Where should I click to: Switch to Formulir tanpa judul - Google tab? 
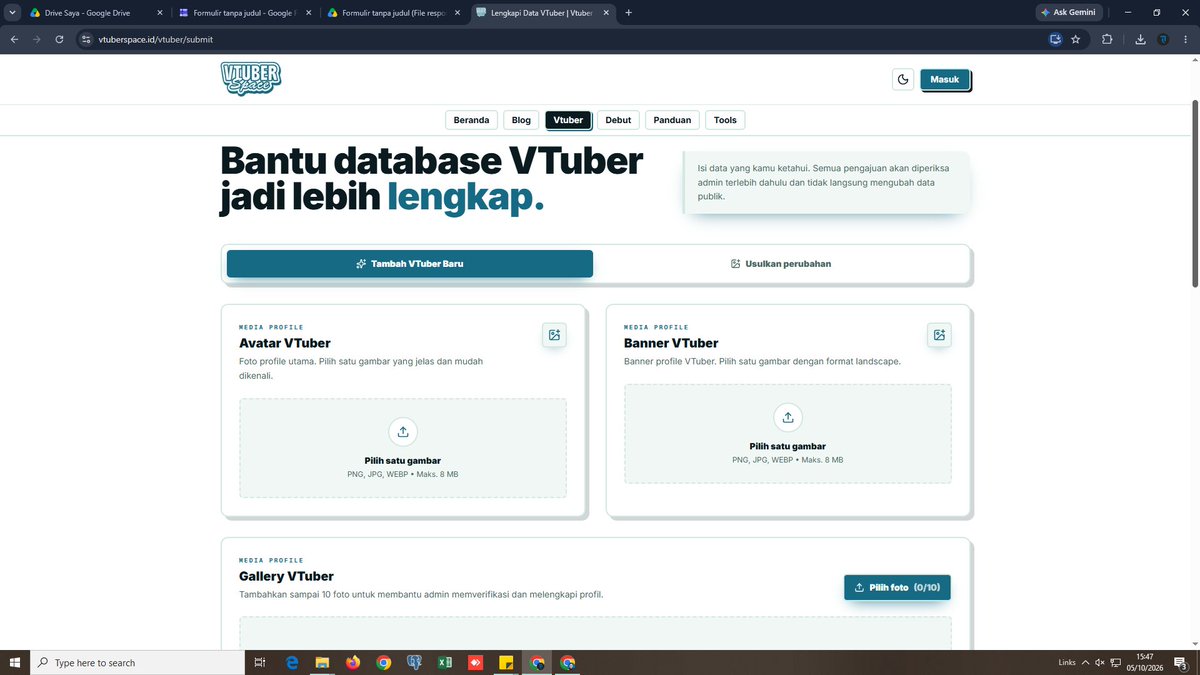(245, 13)
